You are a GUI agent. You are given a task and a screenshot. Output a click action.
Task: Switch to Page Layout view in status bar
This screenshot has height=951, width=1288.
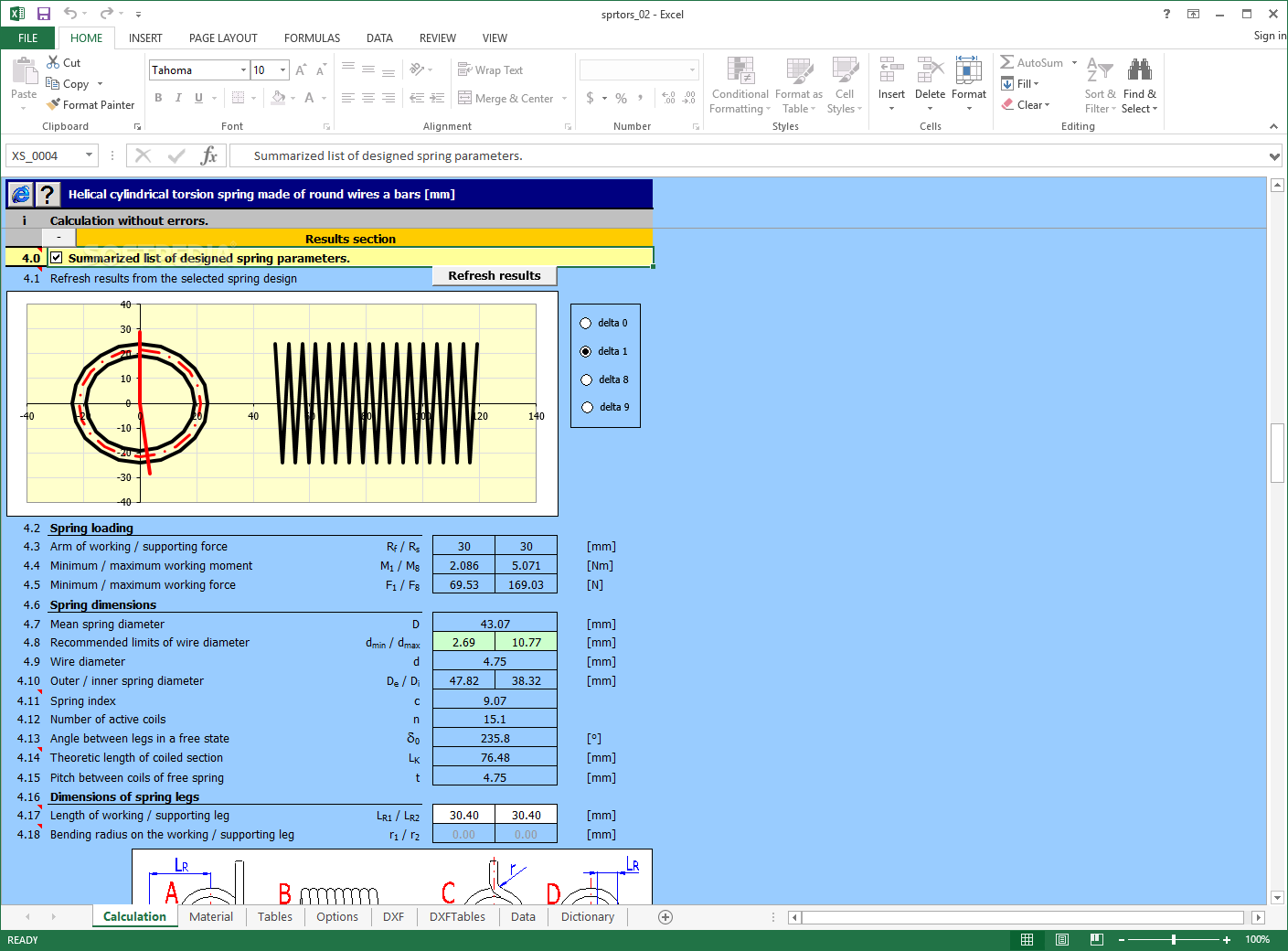1062,939
